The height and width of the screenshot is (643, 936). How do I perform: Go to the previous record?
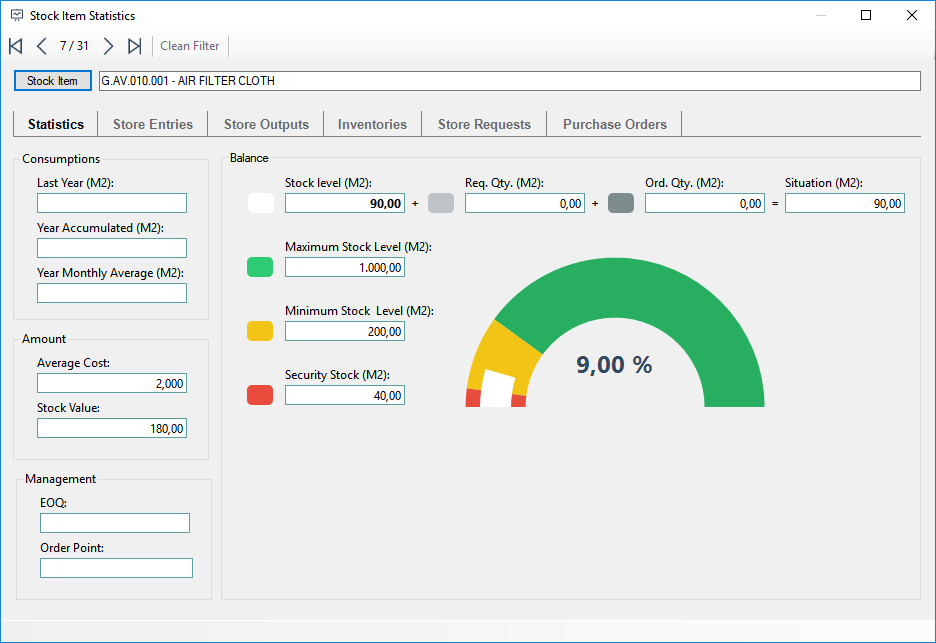coord(42,46)
